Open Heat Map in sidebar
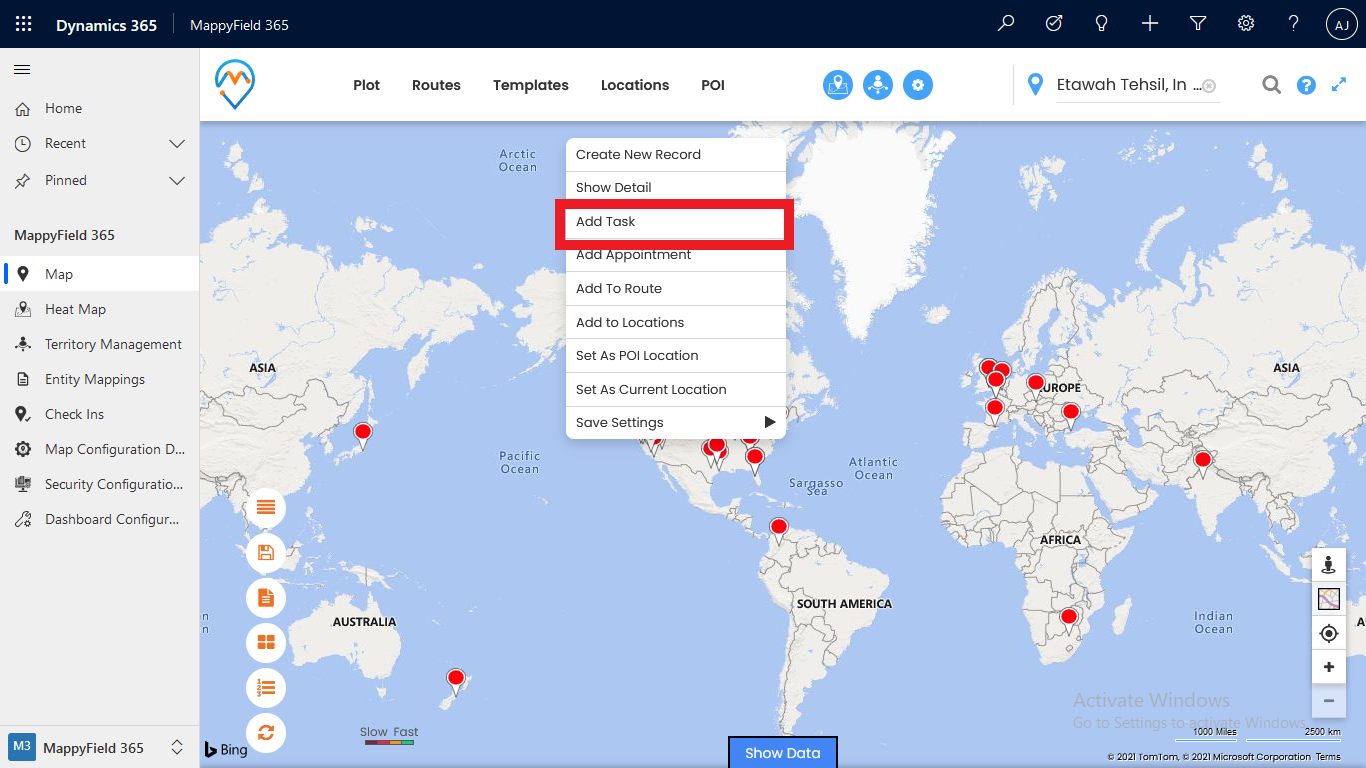Viewport: 1366px width, 768px height. 99,309
